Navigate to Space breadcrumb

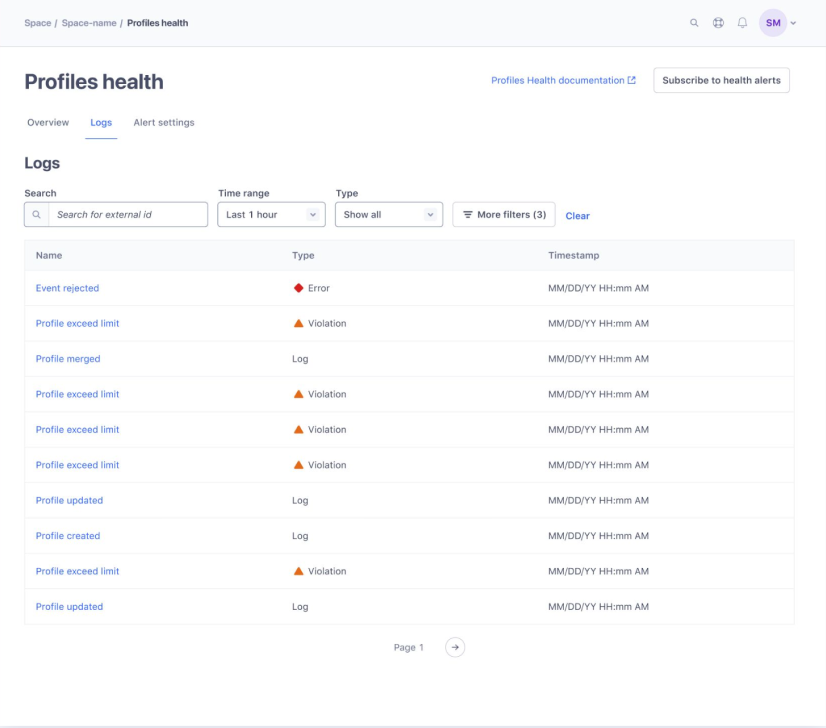click(x=37, y=23)
